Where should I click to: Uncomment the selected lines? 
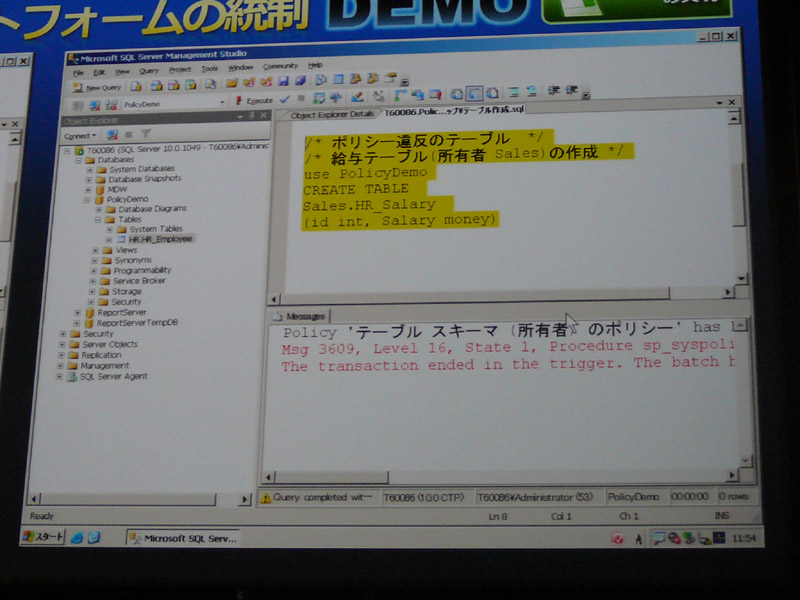(x=532, y=92)
